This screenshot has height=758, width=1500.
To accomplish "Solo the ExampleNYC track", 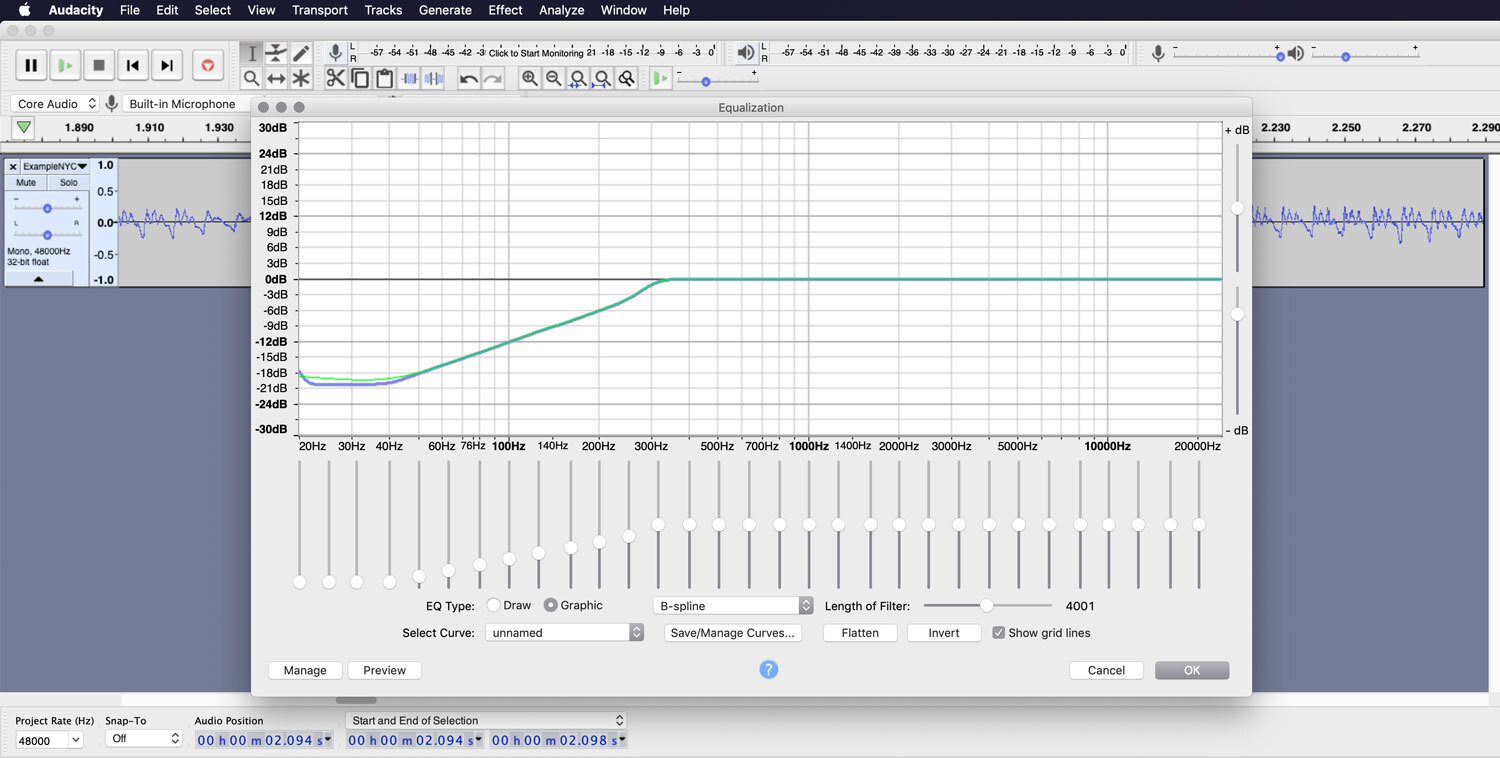I will point(68,183).
